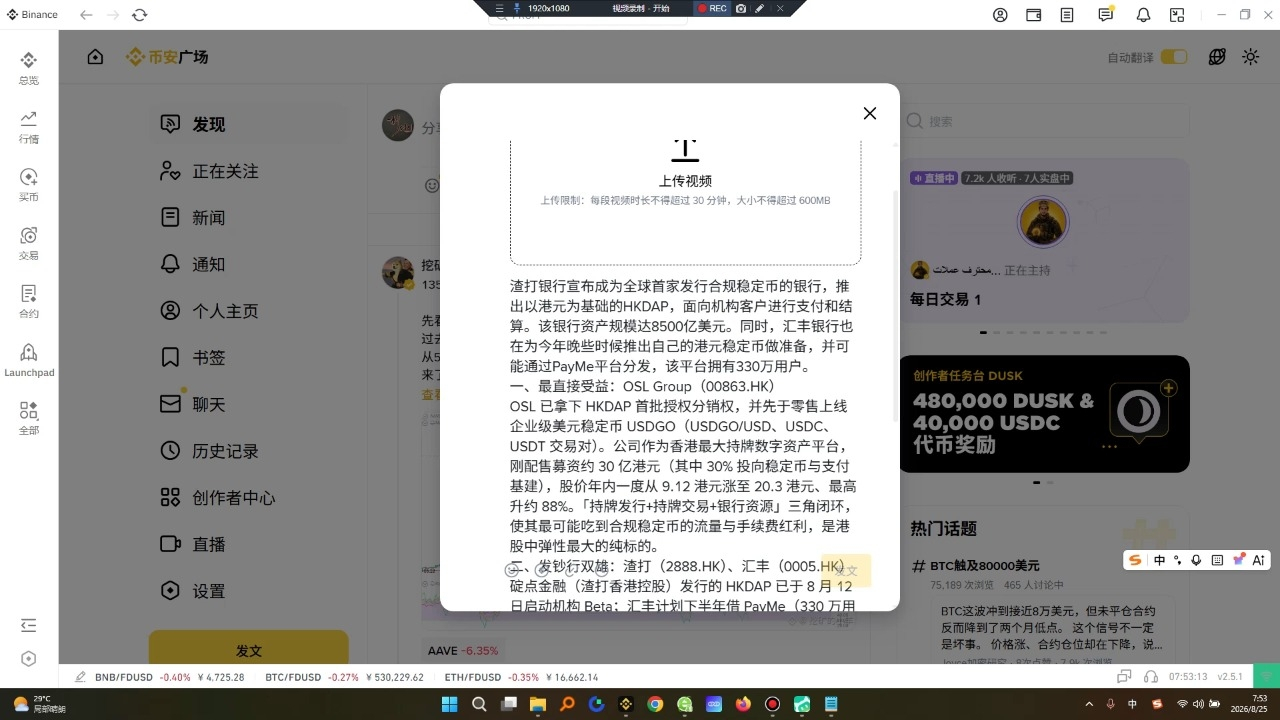1280x720 pixels.
Task: Go back with the navigation arrow
Action: [x=86, y=15]
